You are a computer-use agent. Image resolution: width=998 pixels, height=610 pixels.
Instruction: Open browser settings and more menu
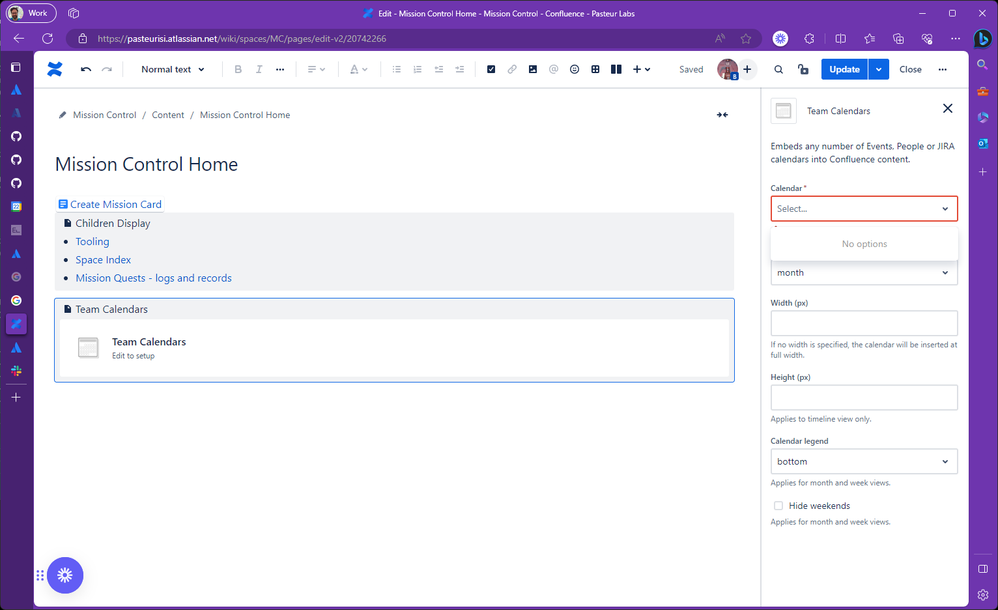(955, 39)
